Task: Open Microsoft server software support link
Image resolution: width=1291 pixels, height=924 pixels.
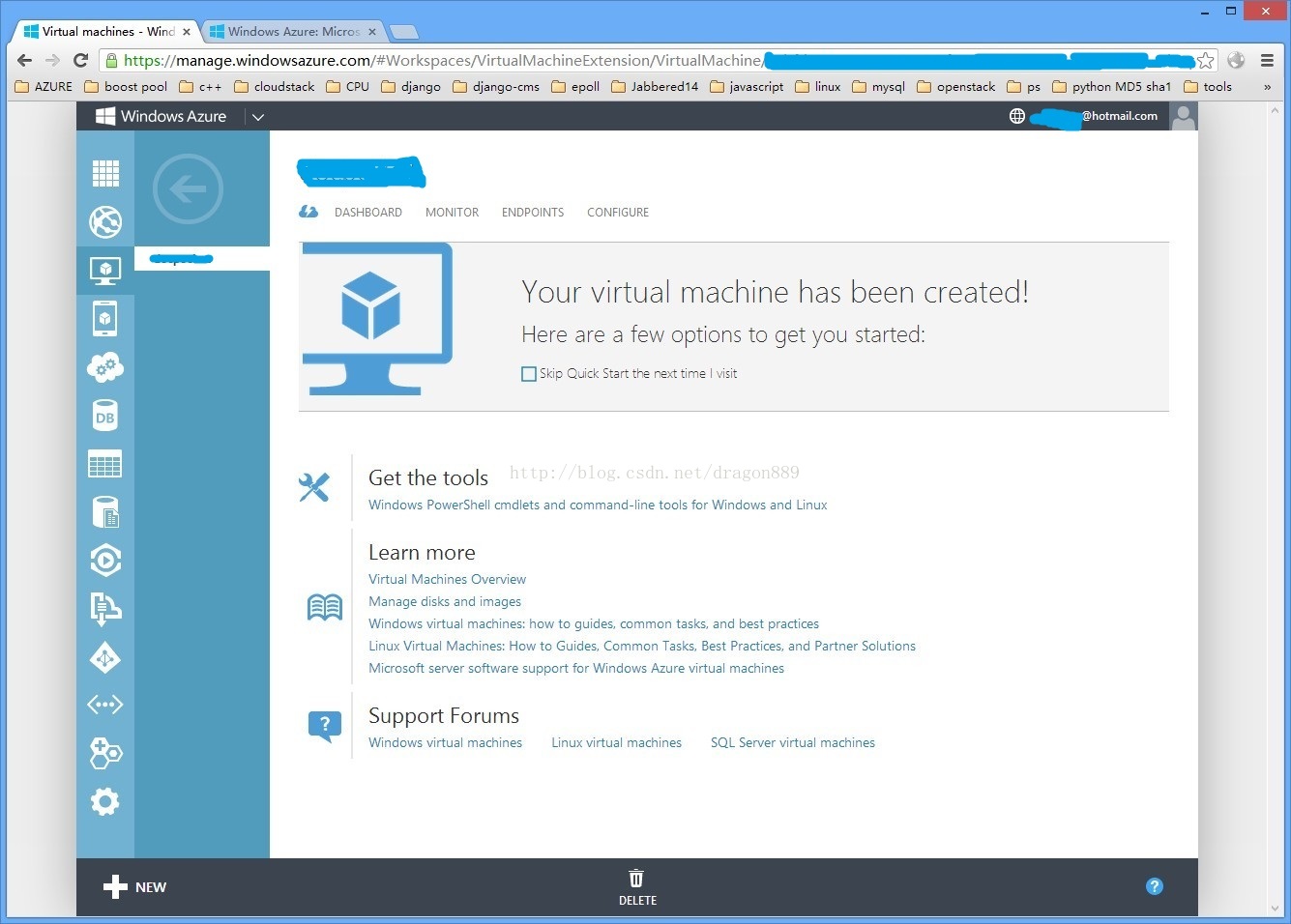Action: click(576, 668)
